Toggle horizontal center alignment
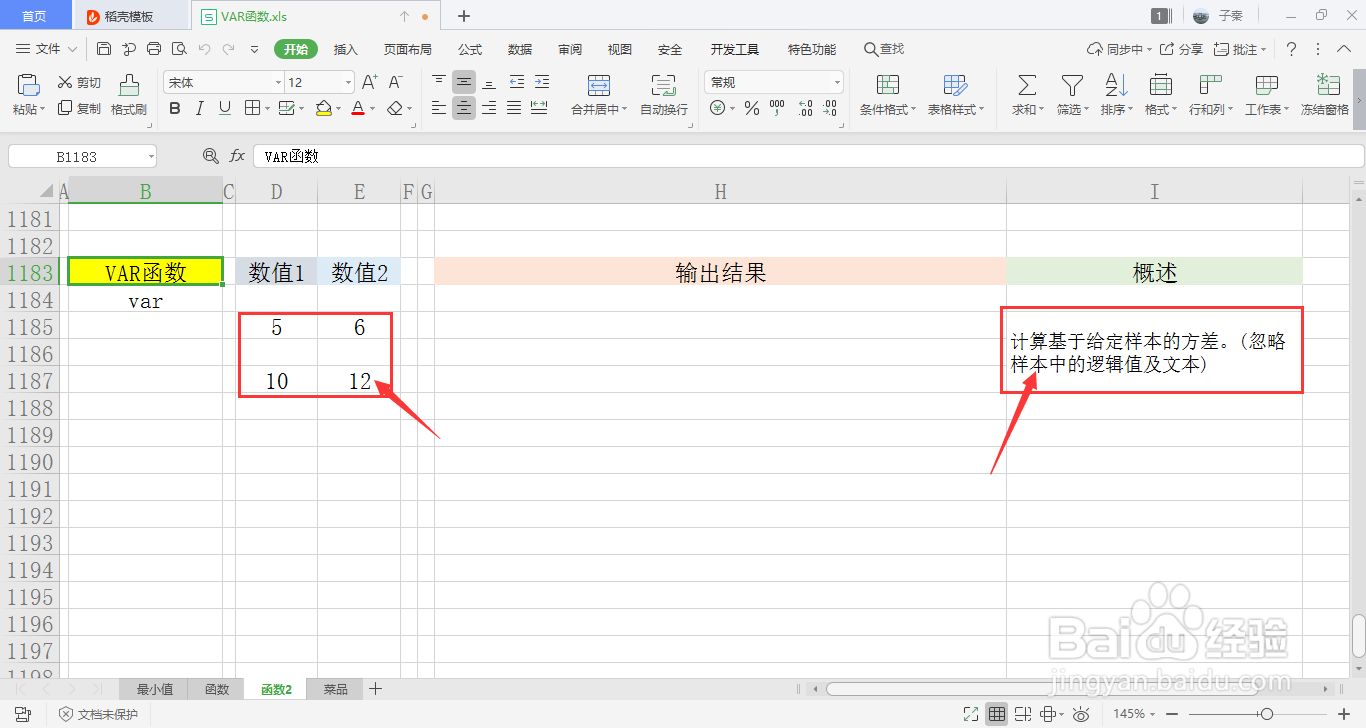1366x728 pixels. 464,108
